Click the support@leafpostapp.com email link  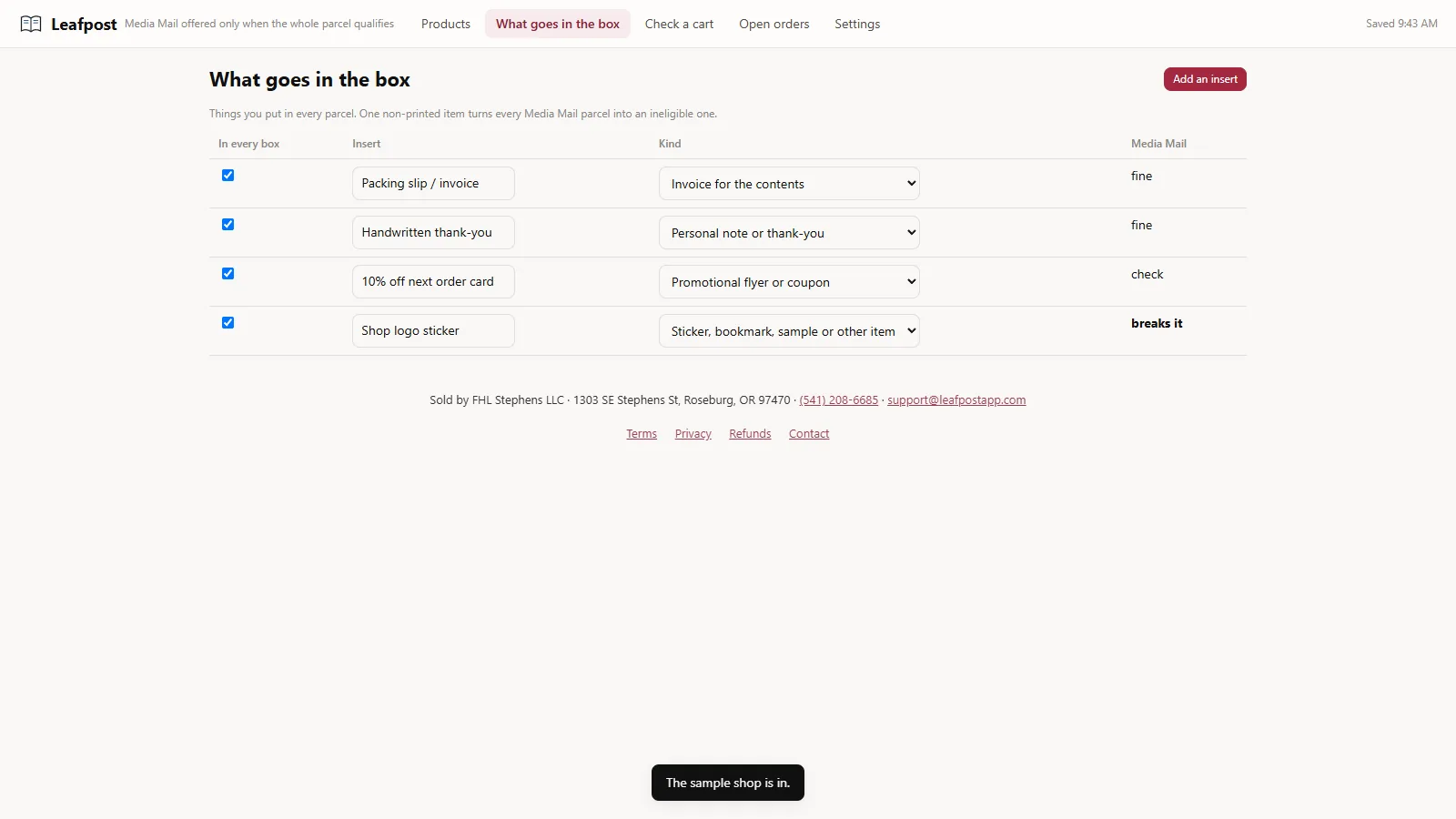(x=956, y=400)
